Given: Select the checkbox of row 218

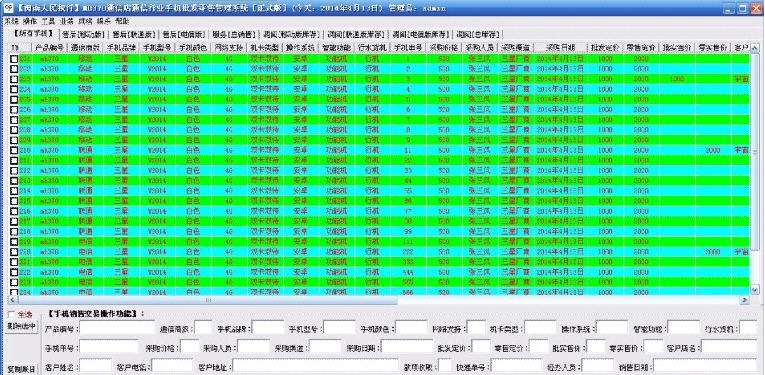Looking at the screenshot, I should point(14,231).
